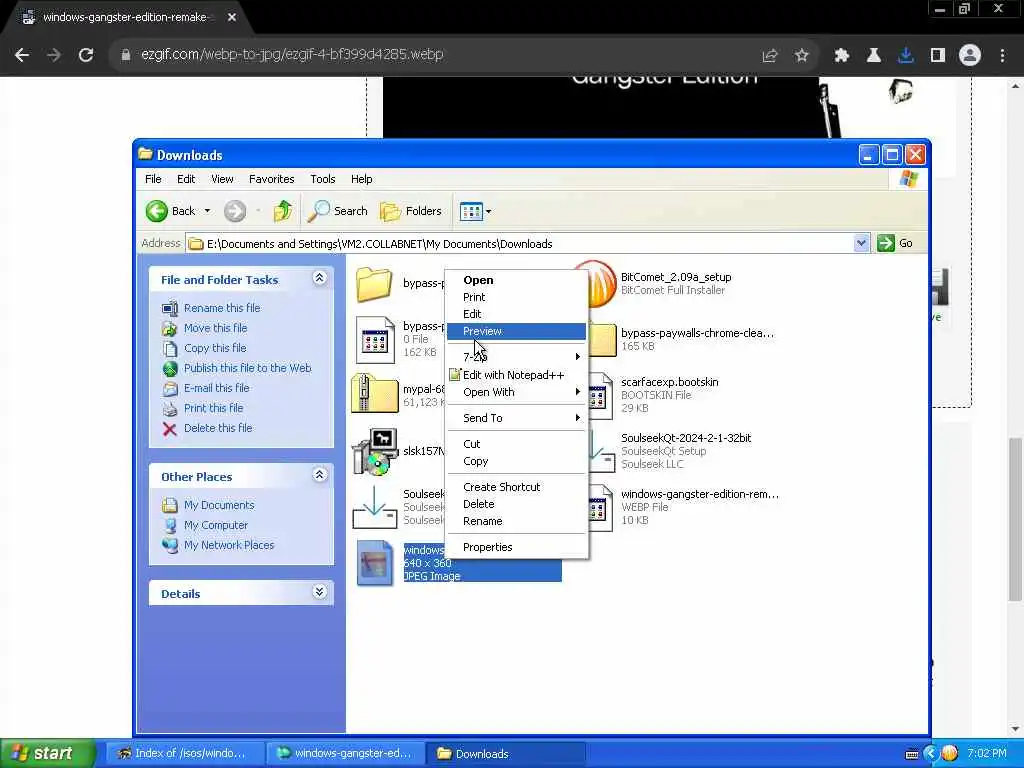
Task: Go to My Computer in Other Places
Action: (x=216, y=525)
